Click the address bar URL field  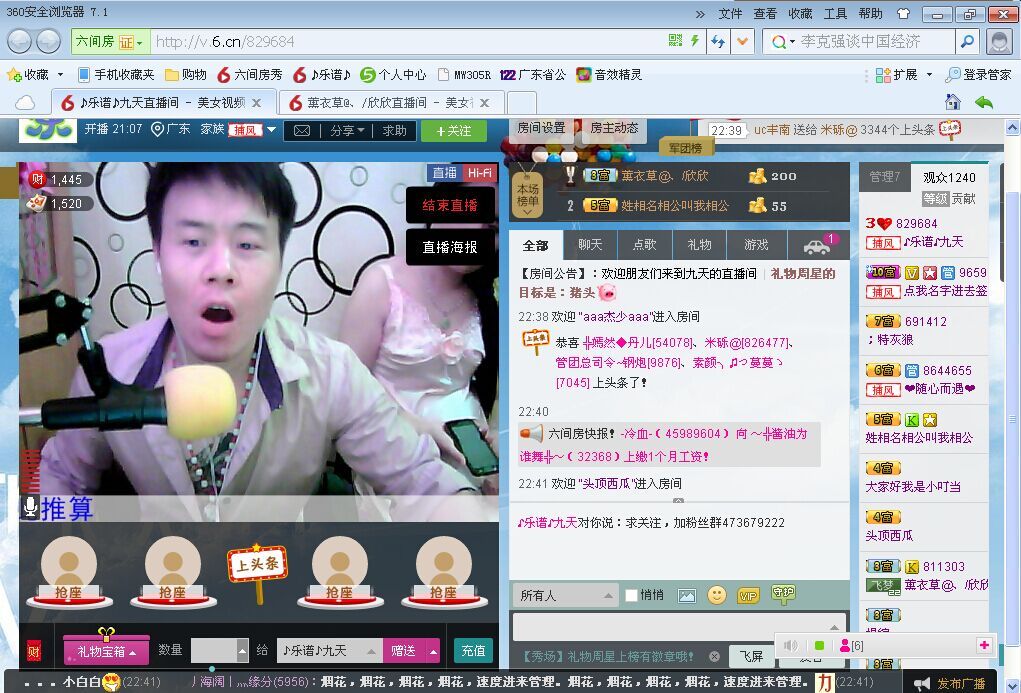408,42
